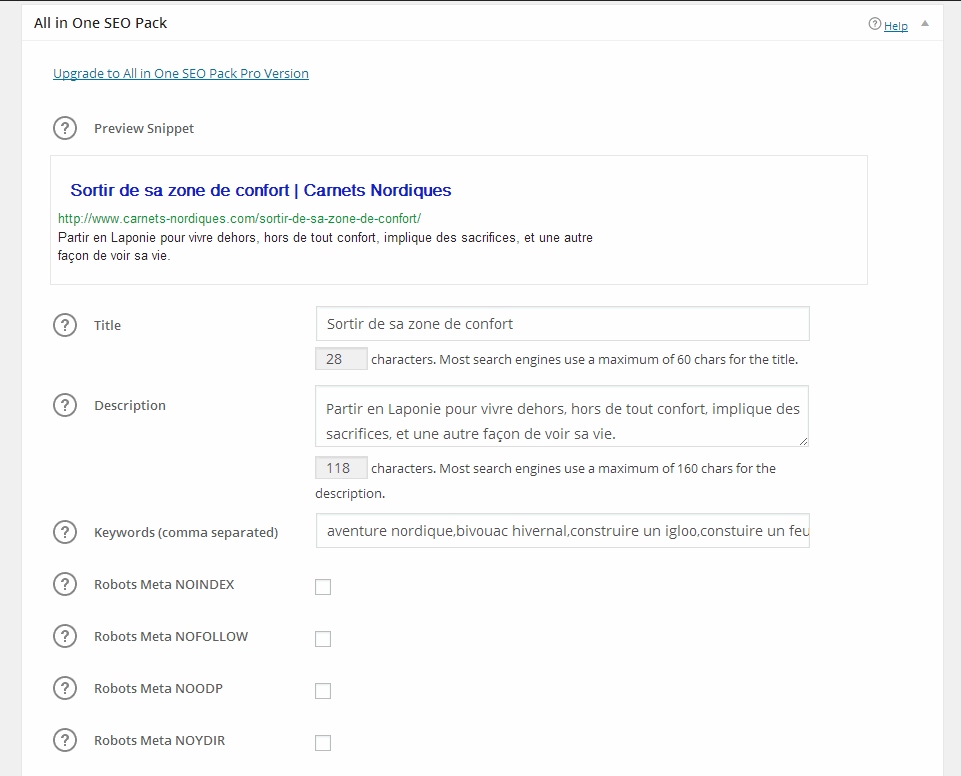Click the Robots Meta NOYDIR label

click(159, 741)
